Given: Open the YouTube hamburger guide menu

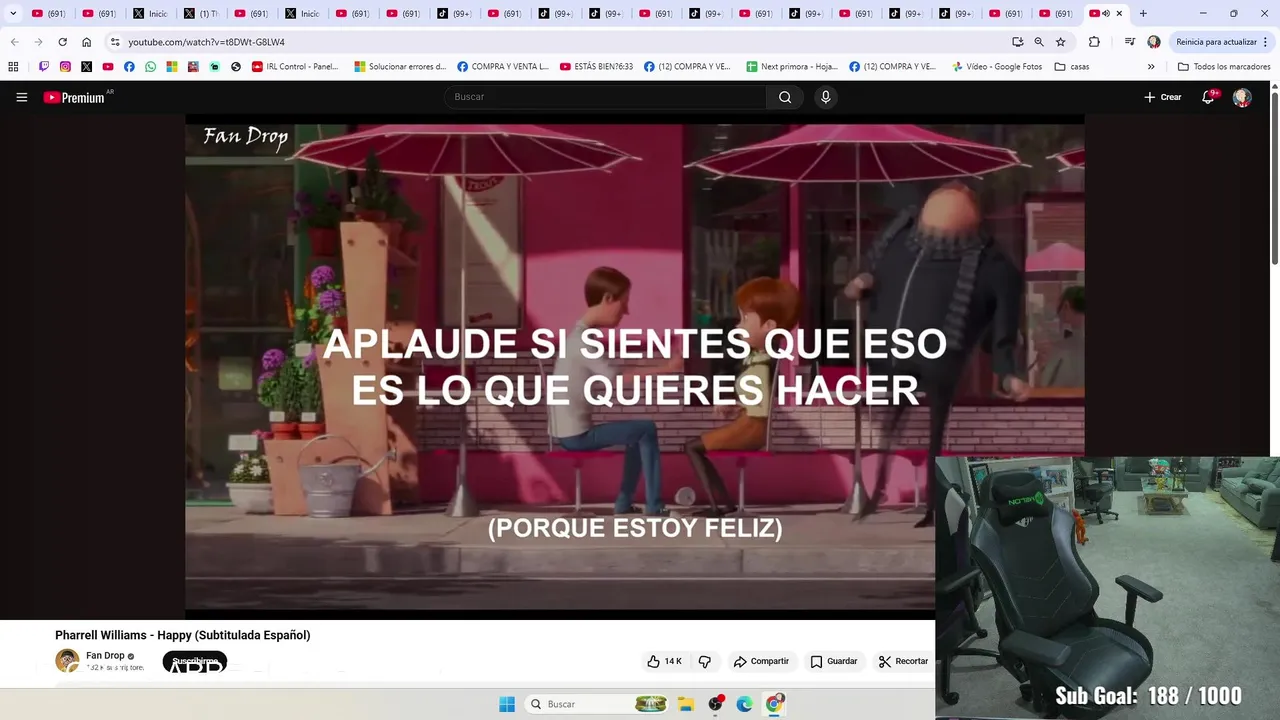Looking at the screenshot, I should click(x=22, y=97).
